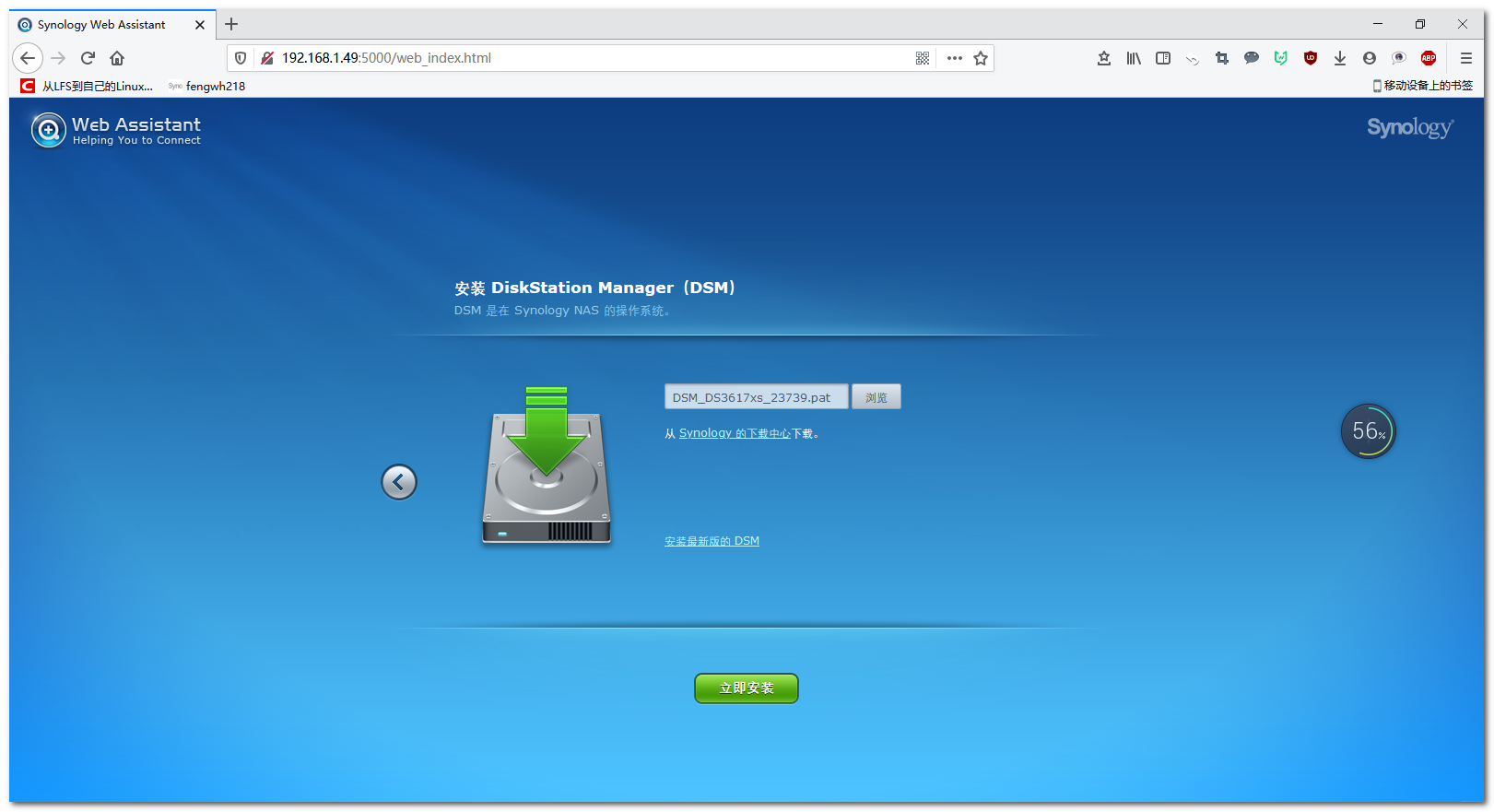Open the Synology 的下载中心 link
The height and width of the screenshot is (812, 1494).
(735, 433)
